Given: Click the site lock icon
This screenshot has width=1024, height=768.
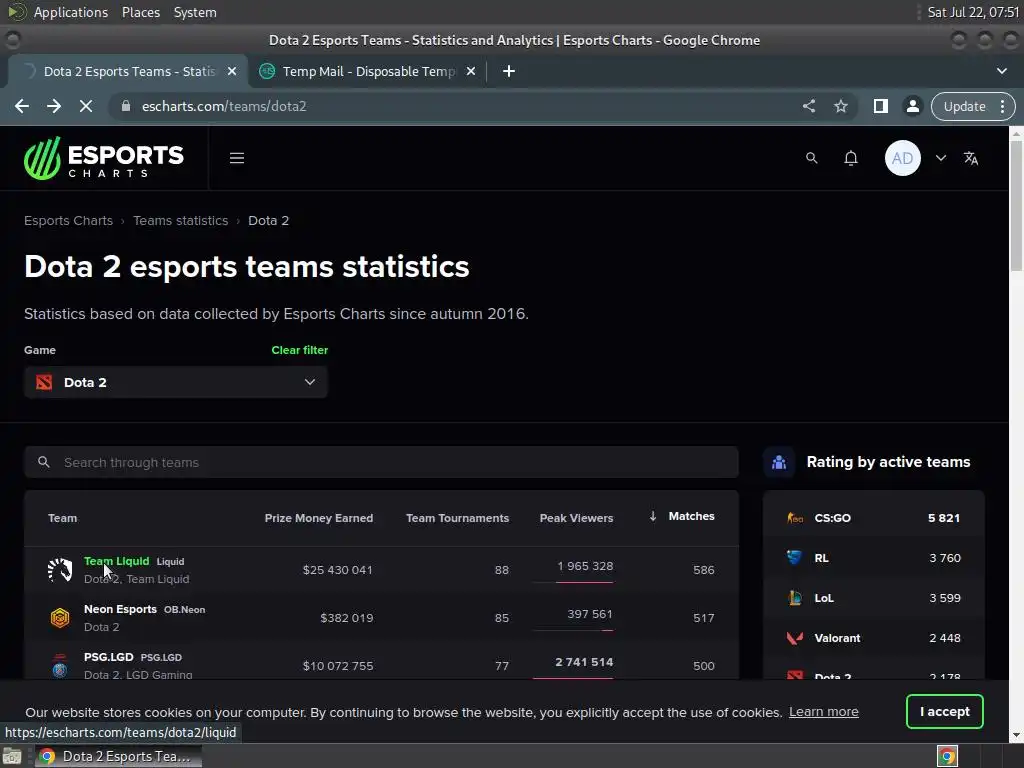Looking at the screenshot, I should (x=125, y=106).
